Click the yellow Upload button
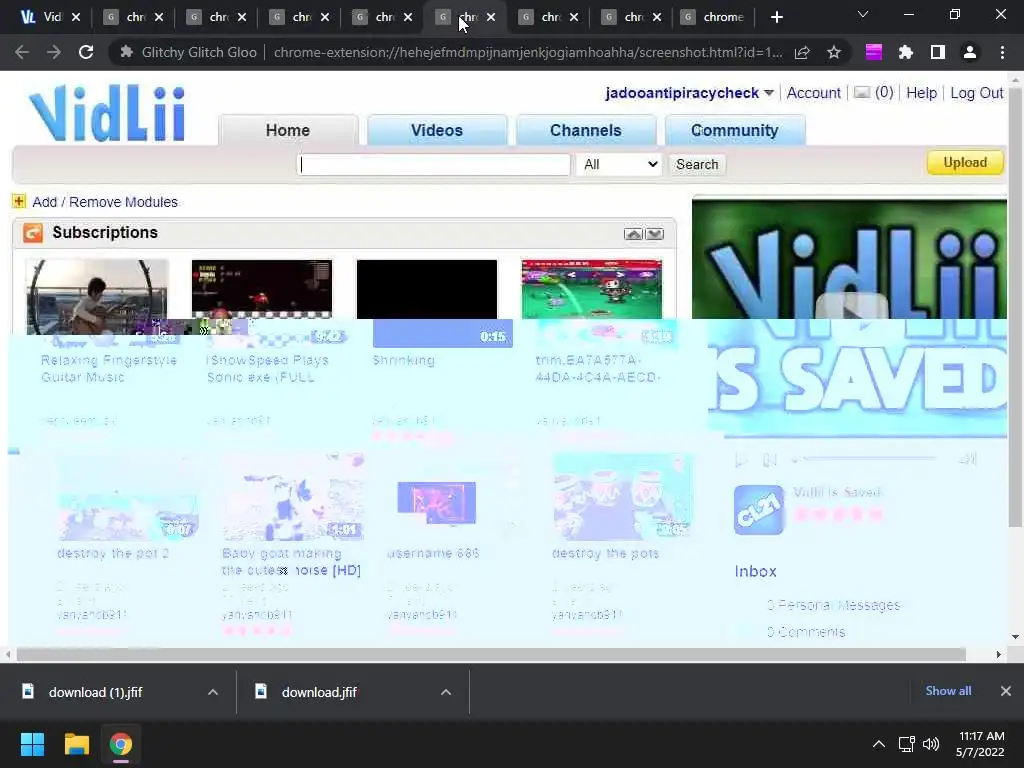1024x768 pixels. (965, 163)
